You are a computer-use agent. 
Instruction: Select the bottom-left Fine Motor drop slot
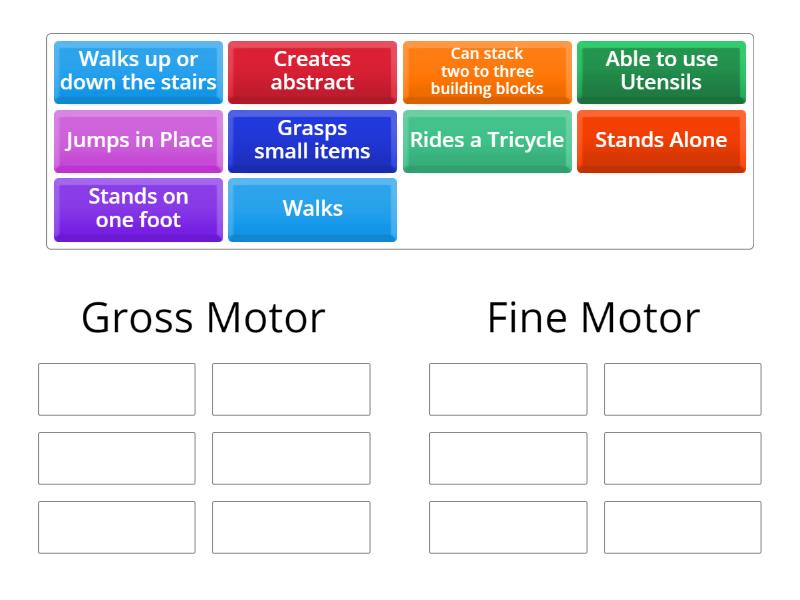tap(508, 527)
